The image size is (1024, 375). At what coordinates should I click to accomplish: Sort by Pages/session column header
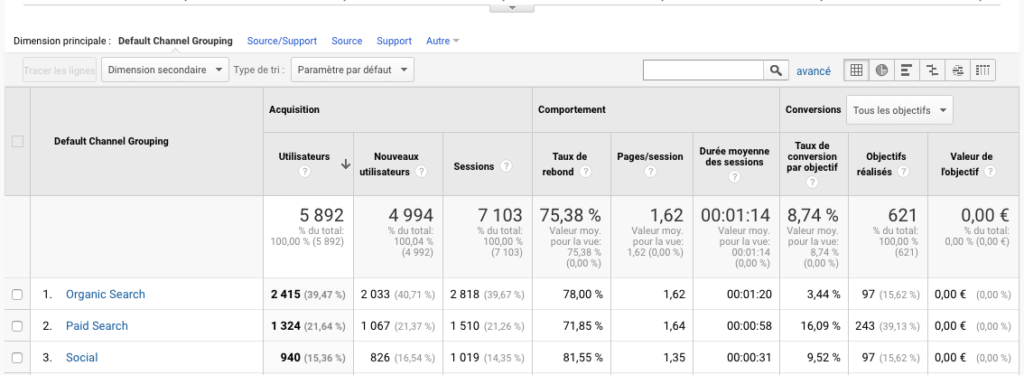[650, 157]
